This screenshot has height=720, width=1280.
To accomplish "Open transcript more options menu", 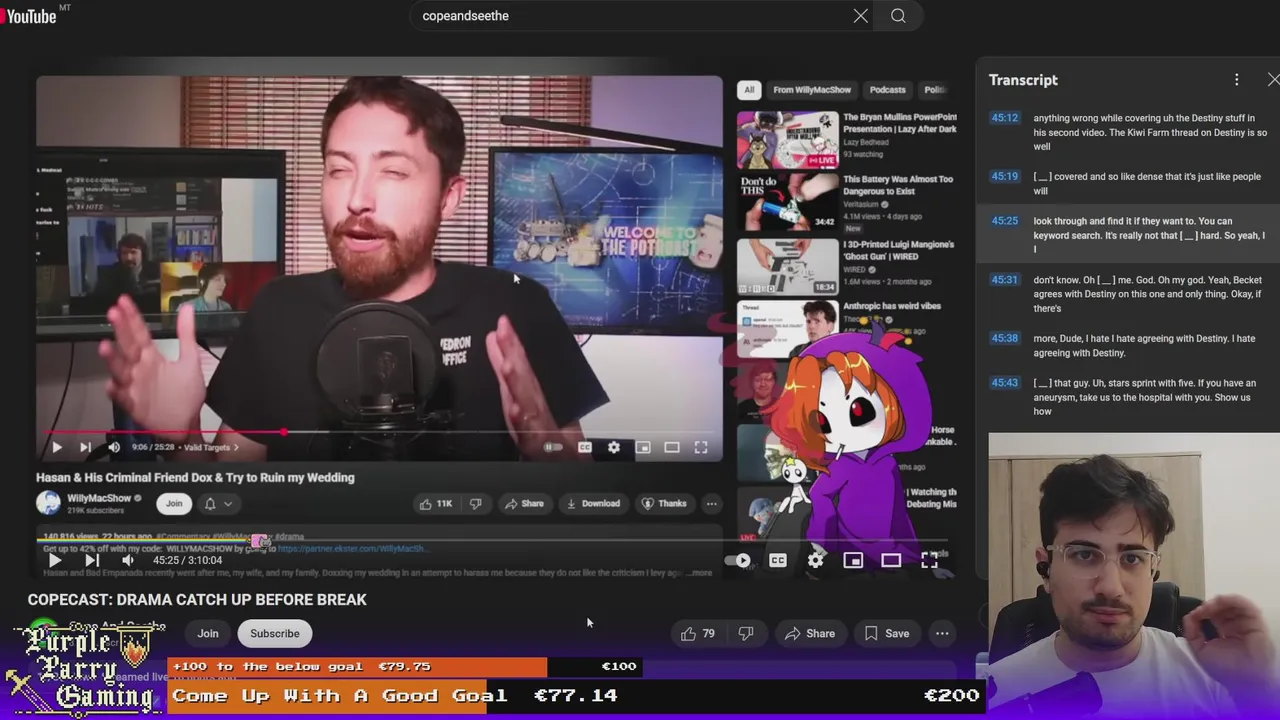I will point(1236,80).
